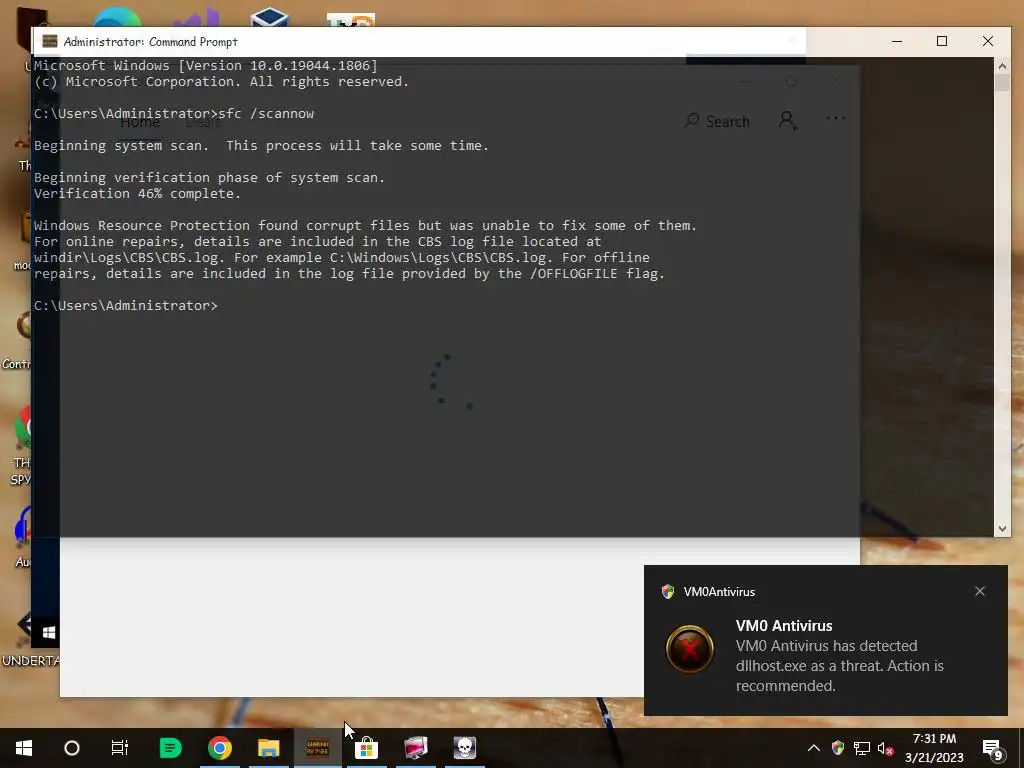Viewport: 1024px width, 768px height.
Task: Close the Command Prompt window
Action: 987,41
